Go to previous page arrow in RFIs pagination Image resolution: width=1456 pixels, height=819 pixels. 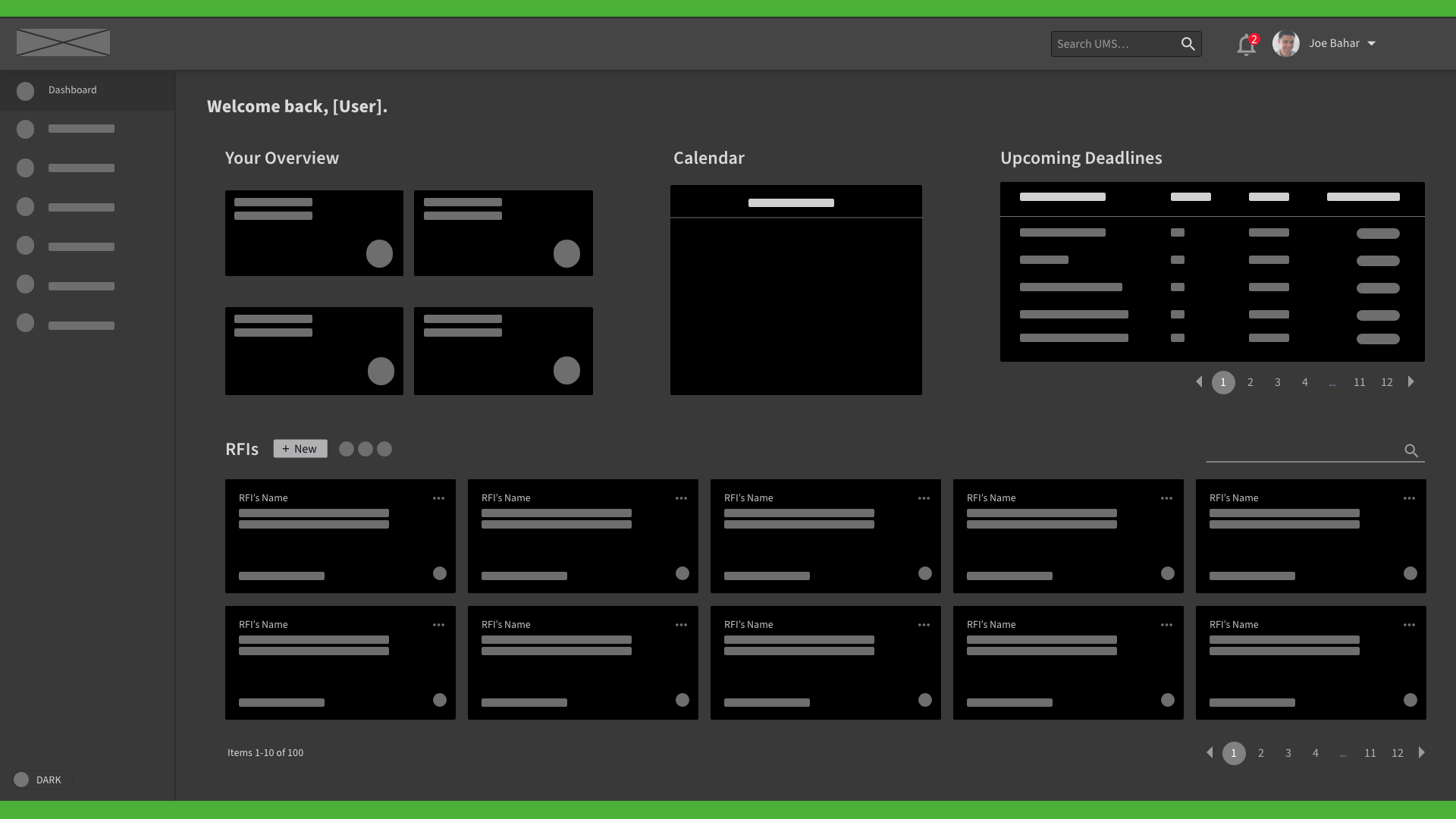(1210, 752)
